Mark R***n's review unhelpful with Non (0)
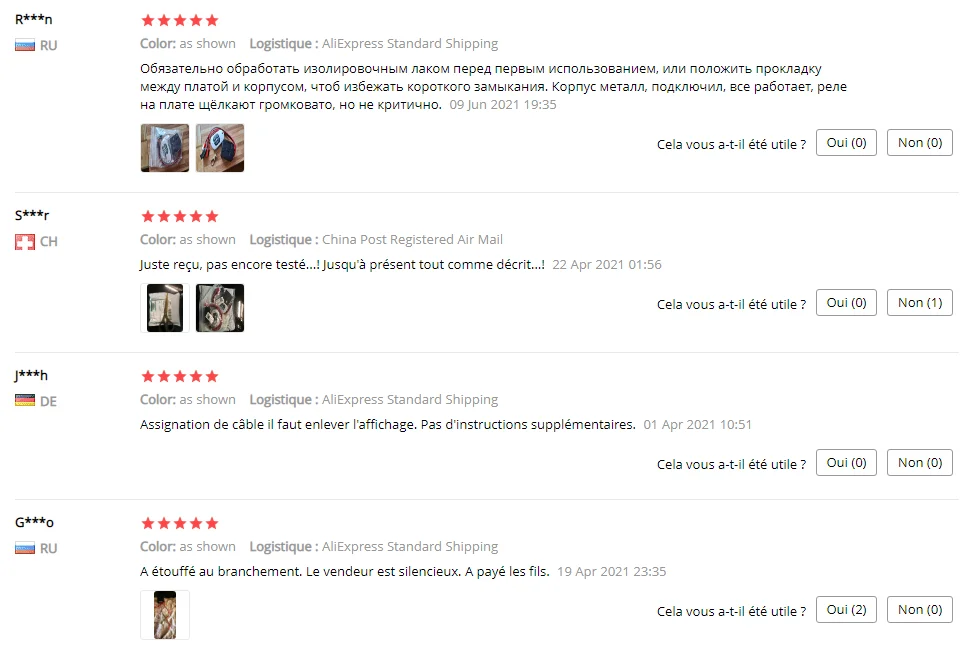The width and height of the screenshot is (969, 652). click(920, 143)
